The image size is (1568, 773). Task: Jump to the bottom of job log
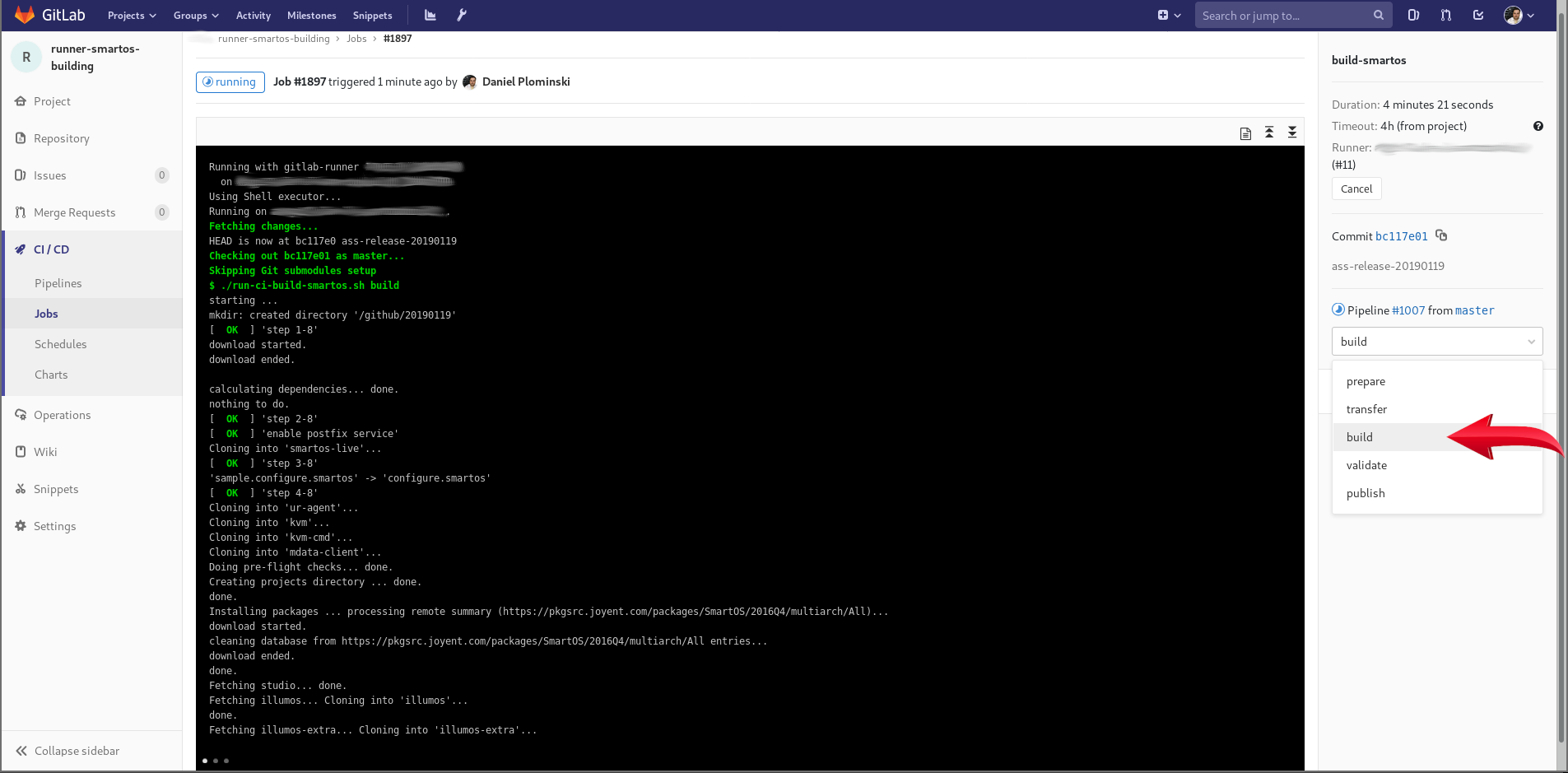click(1292, 133)
